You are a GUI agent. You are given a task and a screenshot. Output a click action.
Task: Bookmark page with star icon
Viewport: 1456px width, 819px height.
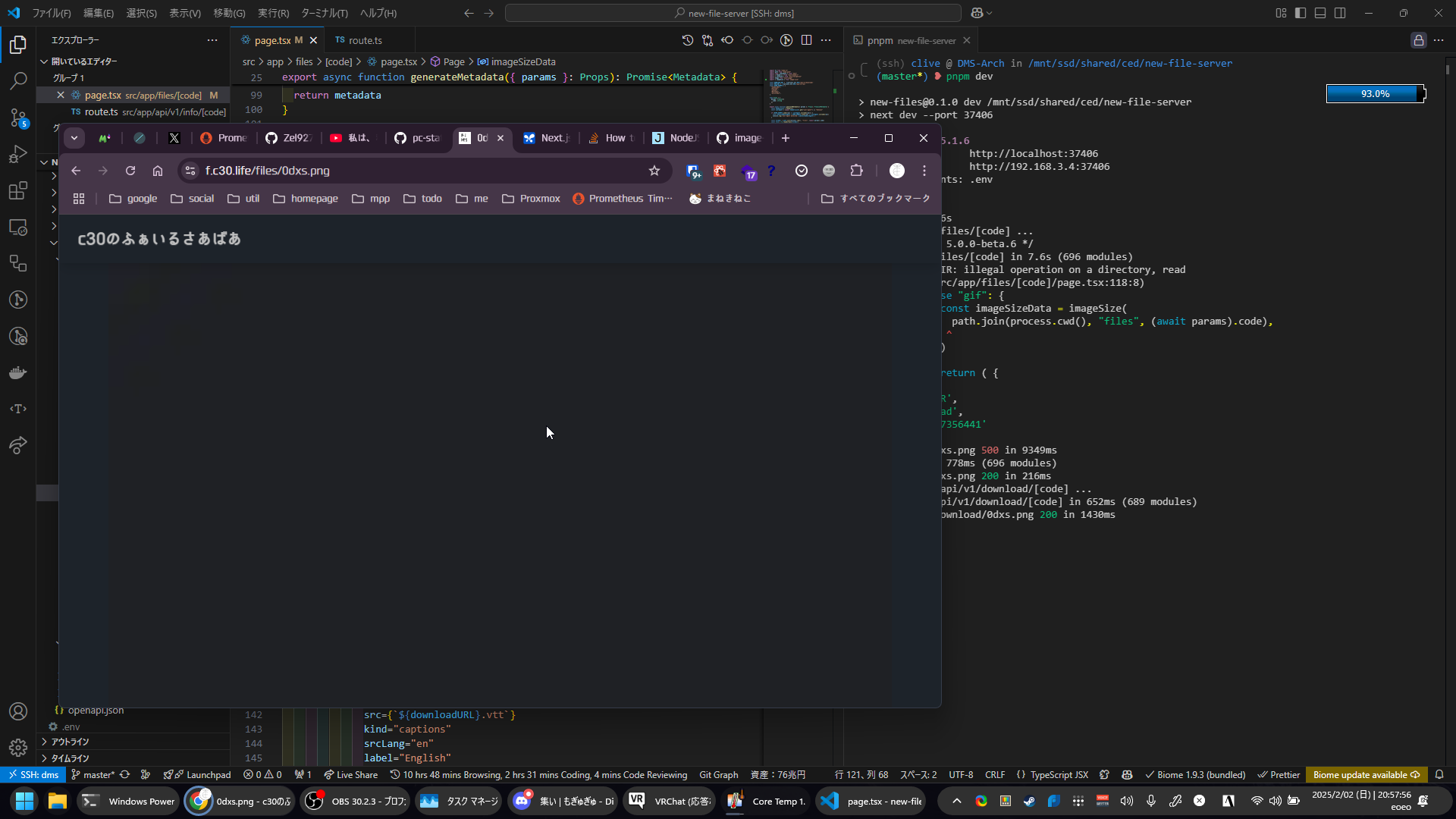(654, 171)
